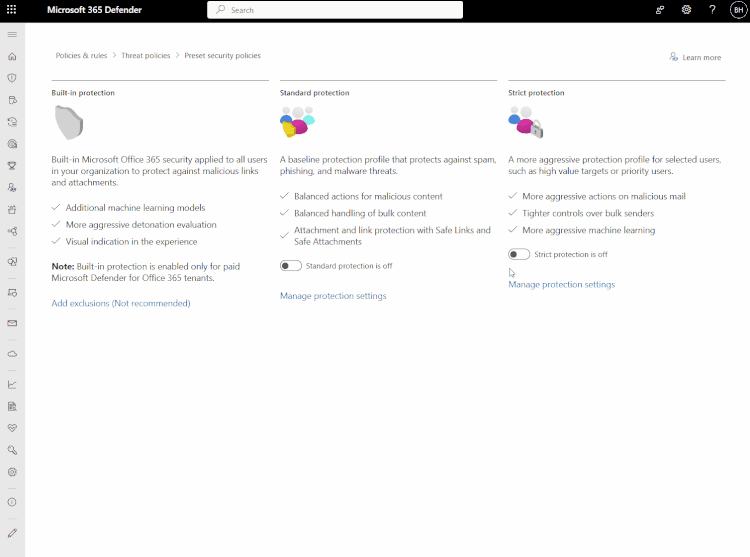Expand the hamburger navigation menu
Image resolution: width=750 pixels, height=557 pixels.
12,35
